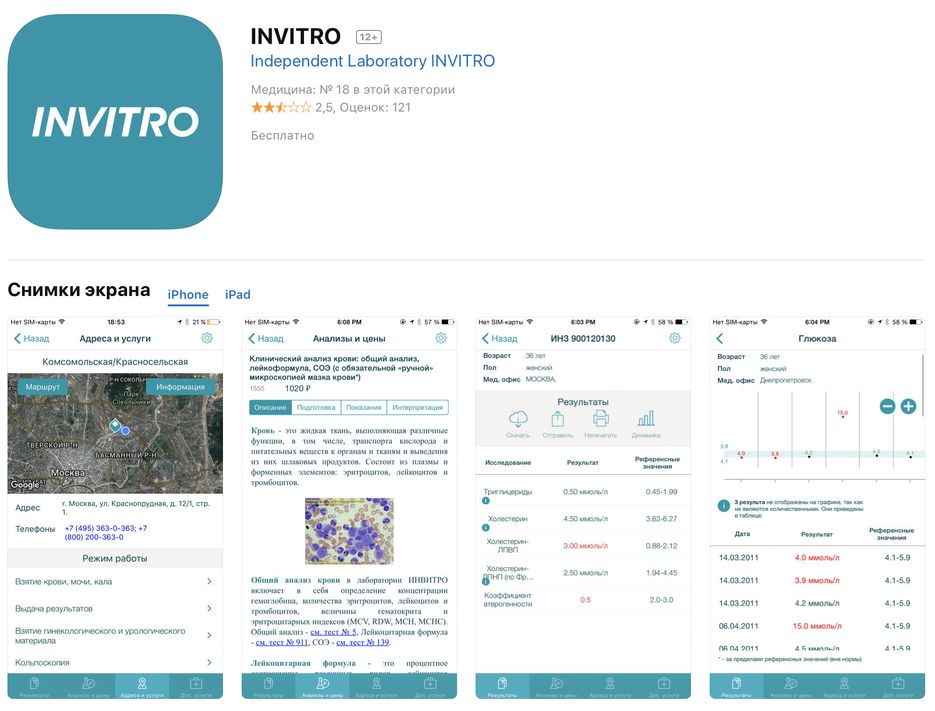Open settings gear in Анализы и цены screen
This screenshot has width=935, height=711.
click(441, 338)
